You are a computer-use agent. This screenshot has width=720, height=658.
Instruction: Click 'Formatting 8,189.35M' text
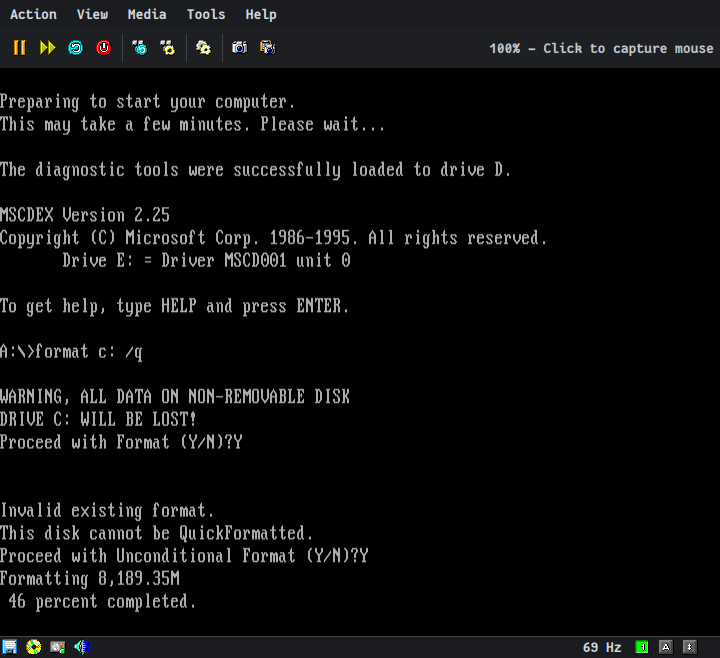(x=90, y=579)
